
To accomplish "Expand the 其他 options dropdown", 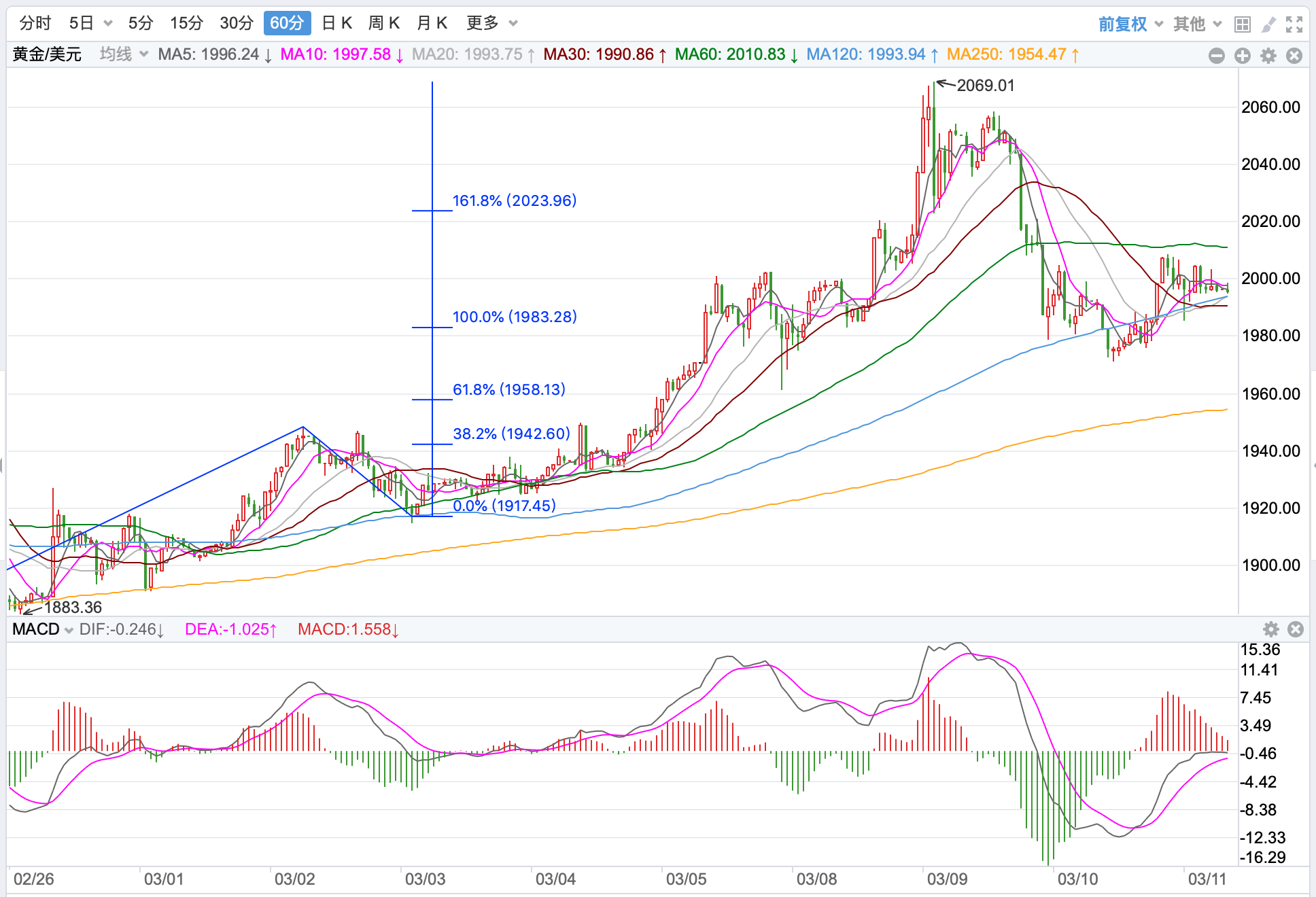I will (1197, 24).
